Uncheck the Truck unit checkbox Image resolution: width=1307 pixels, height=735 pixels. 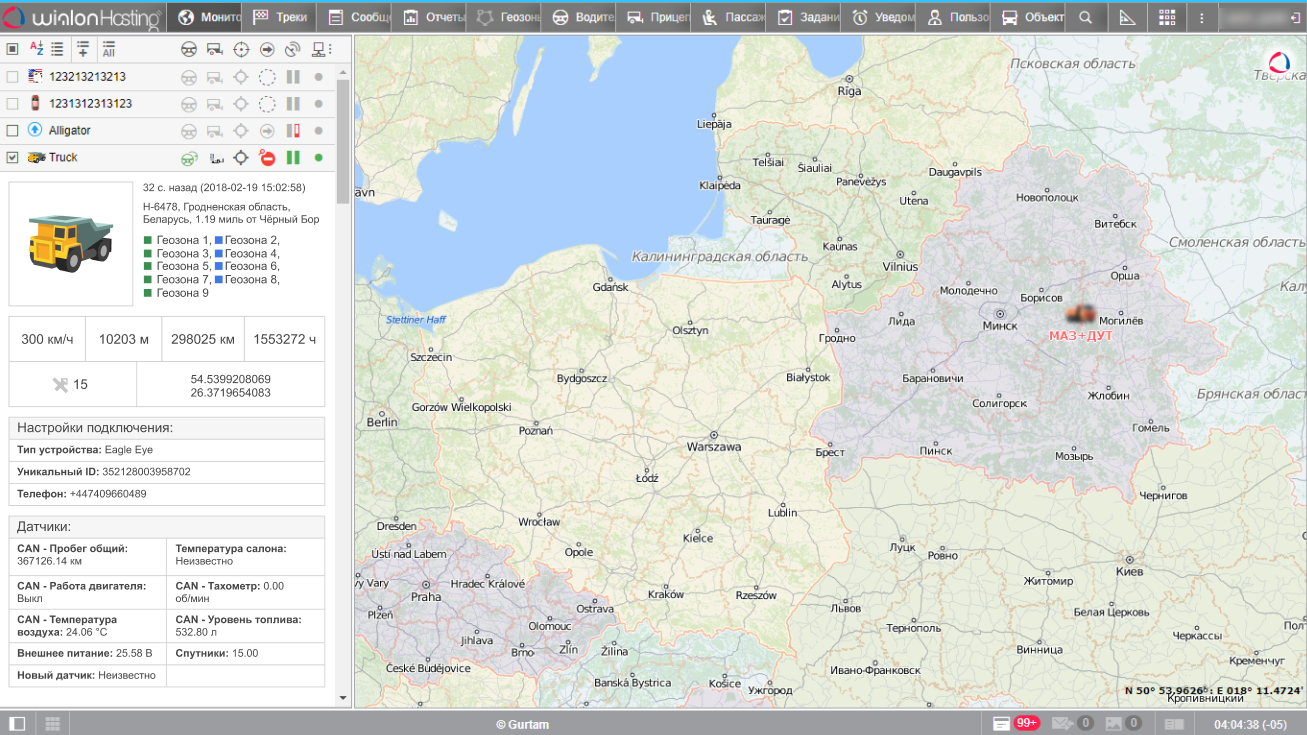(13, 158)
